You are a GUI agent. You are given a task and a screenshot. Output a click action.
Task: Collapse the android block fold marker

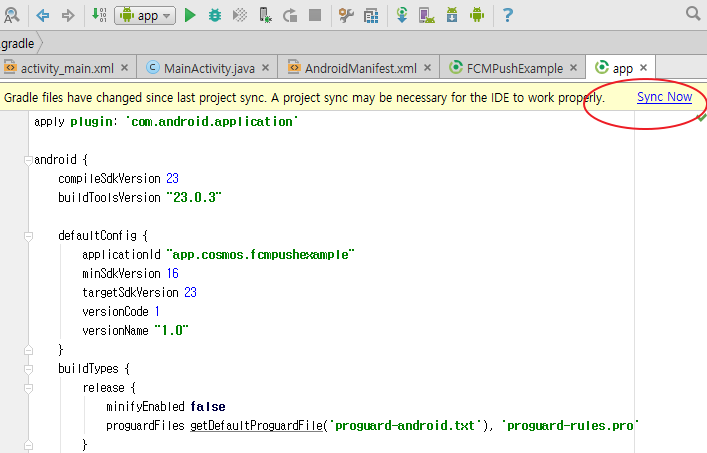coord(28,160)
